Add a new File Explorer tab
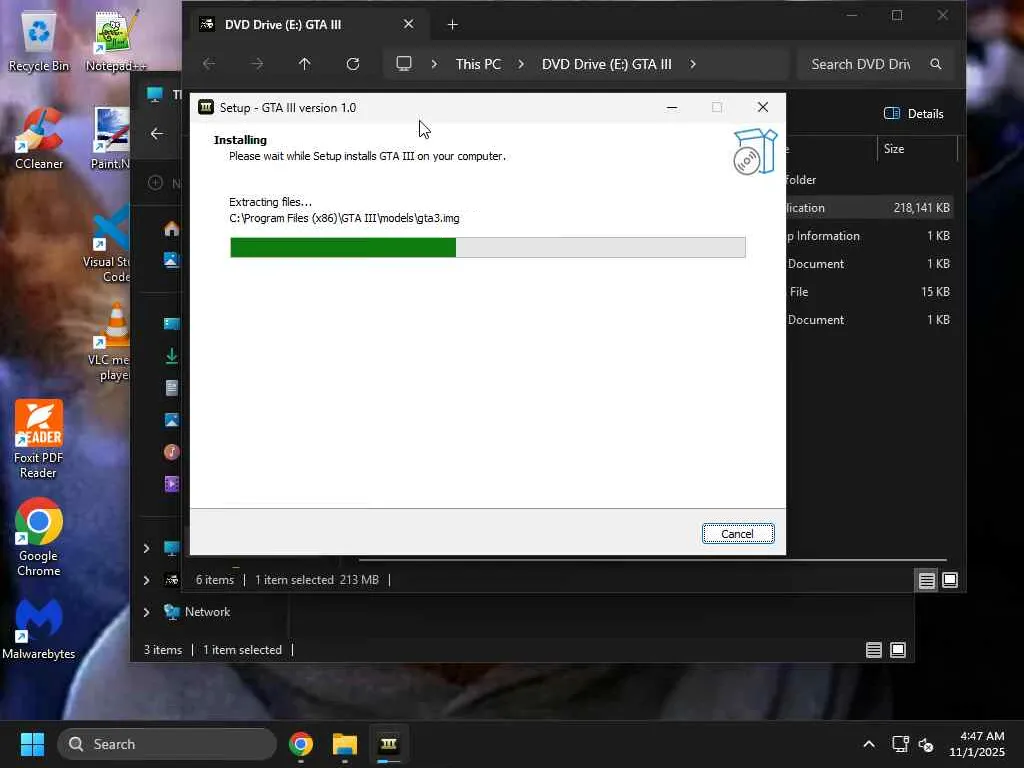 point(453,25)
